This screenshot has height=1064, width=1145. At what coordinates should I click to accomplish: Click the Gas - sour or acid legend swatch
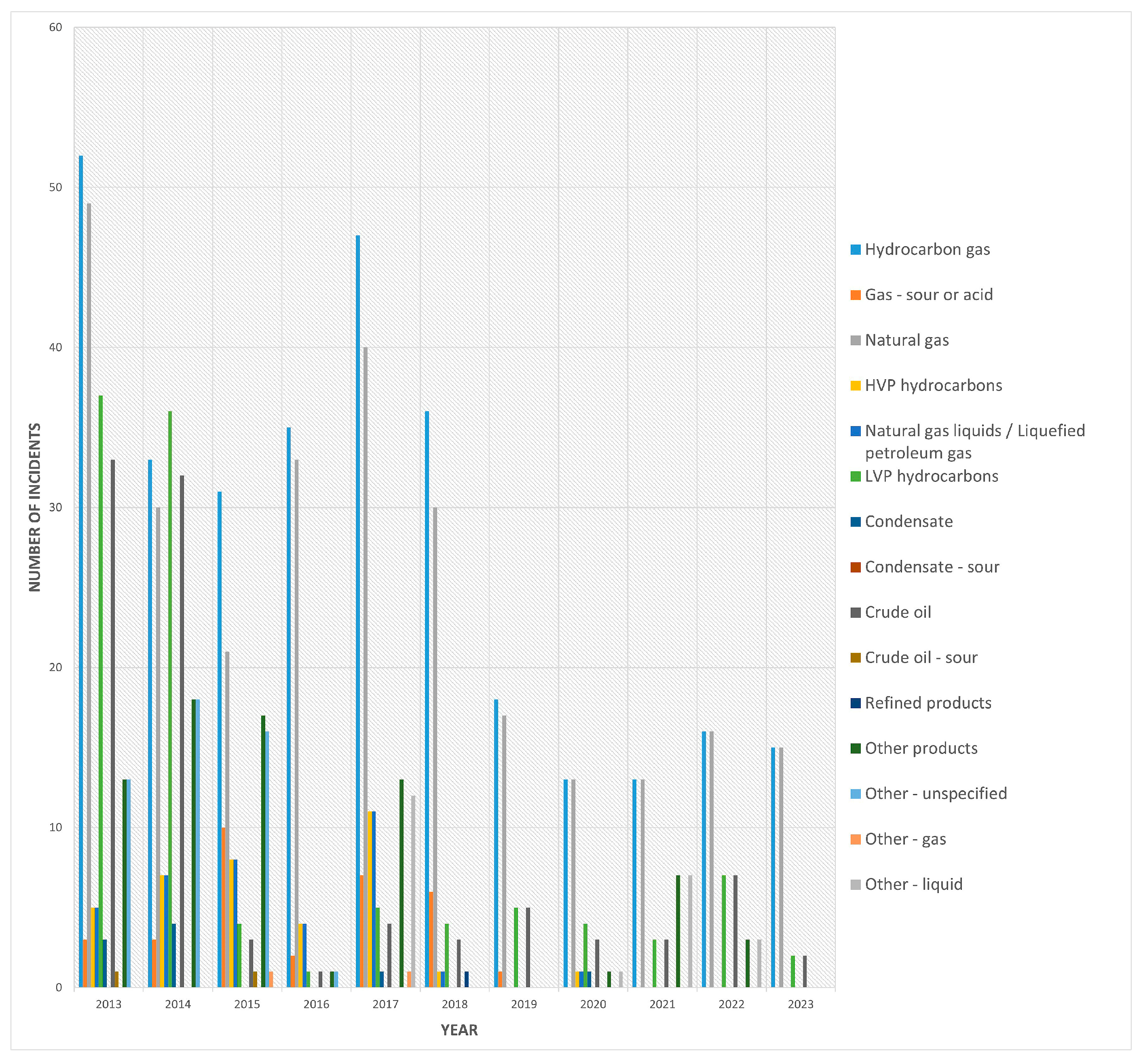855,296
